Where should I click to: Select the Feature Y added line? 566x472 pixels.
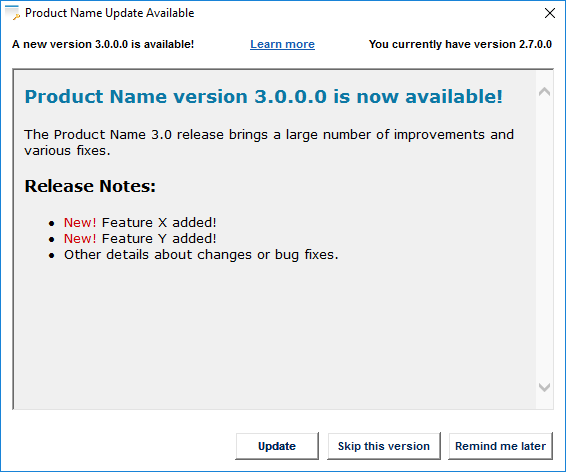140,239
